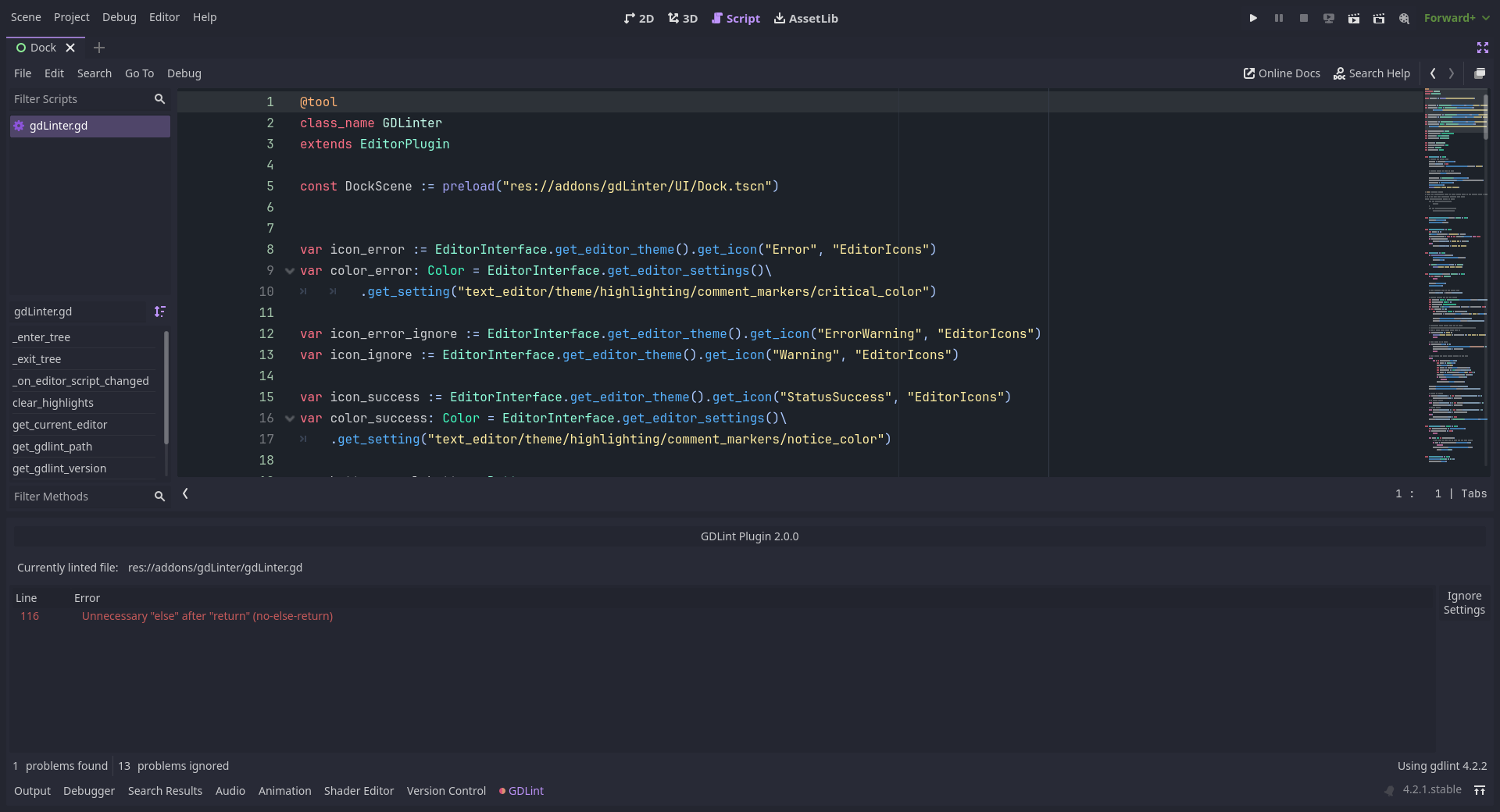This screenshot has height=812, width=1500.
Task: Click the Run Remote Debug icon
Action: 1329,18
